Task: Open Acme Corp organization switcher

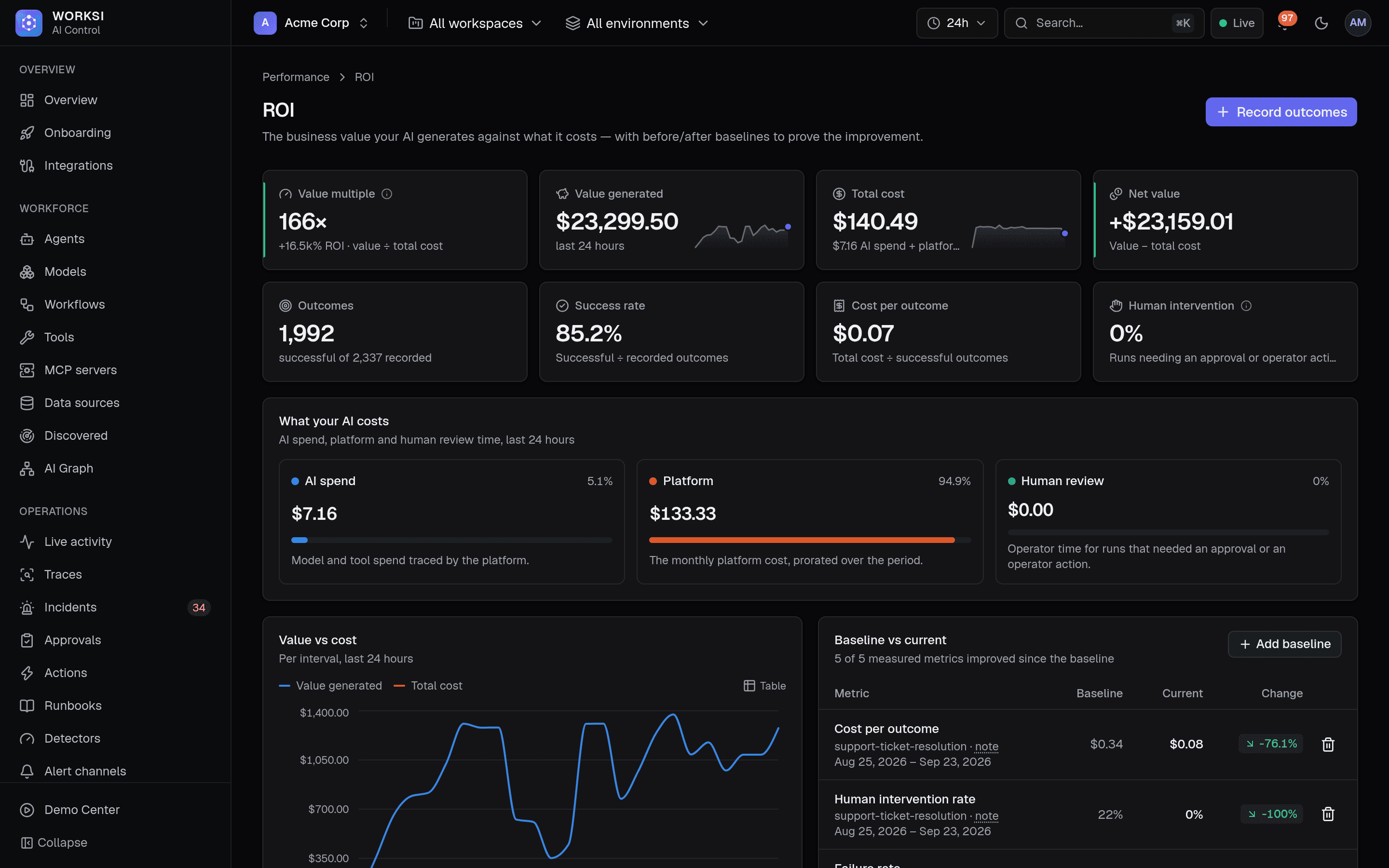Action: 312,23
